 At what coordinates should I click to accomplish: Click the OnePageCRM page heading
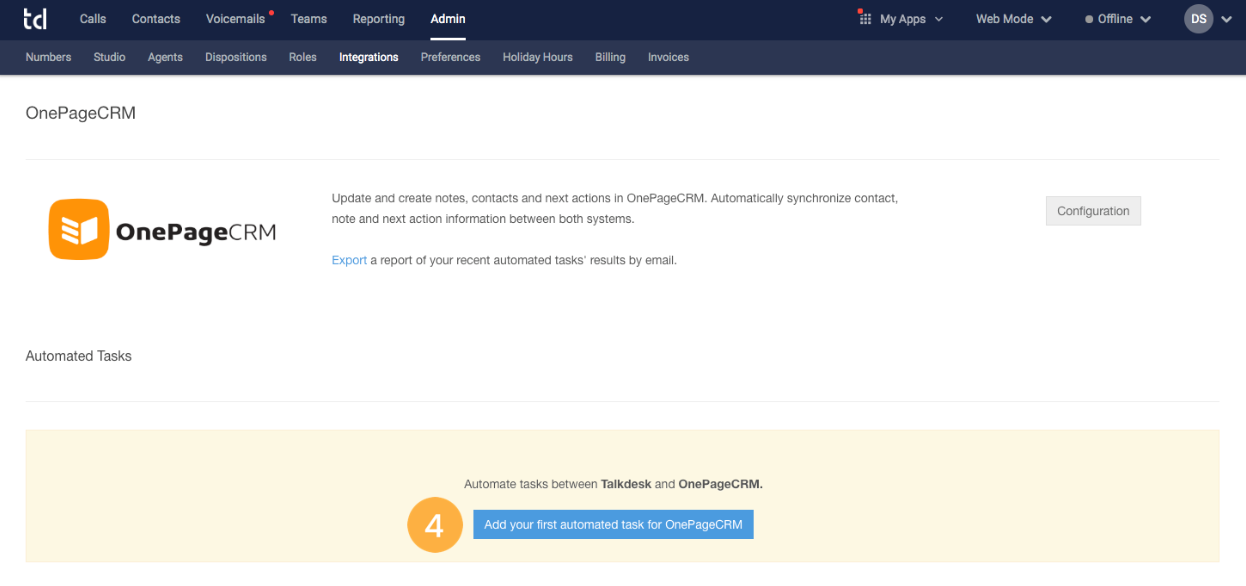pos(80,113)
